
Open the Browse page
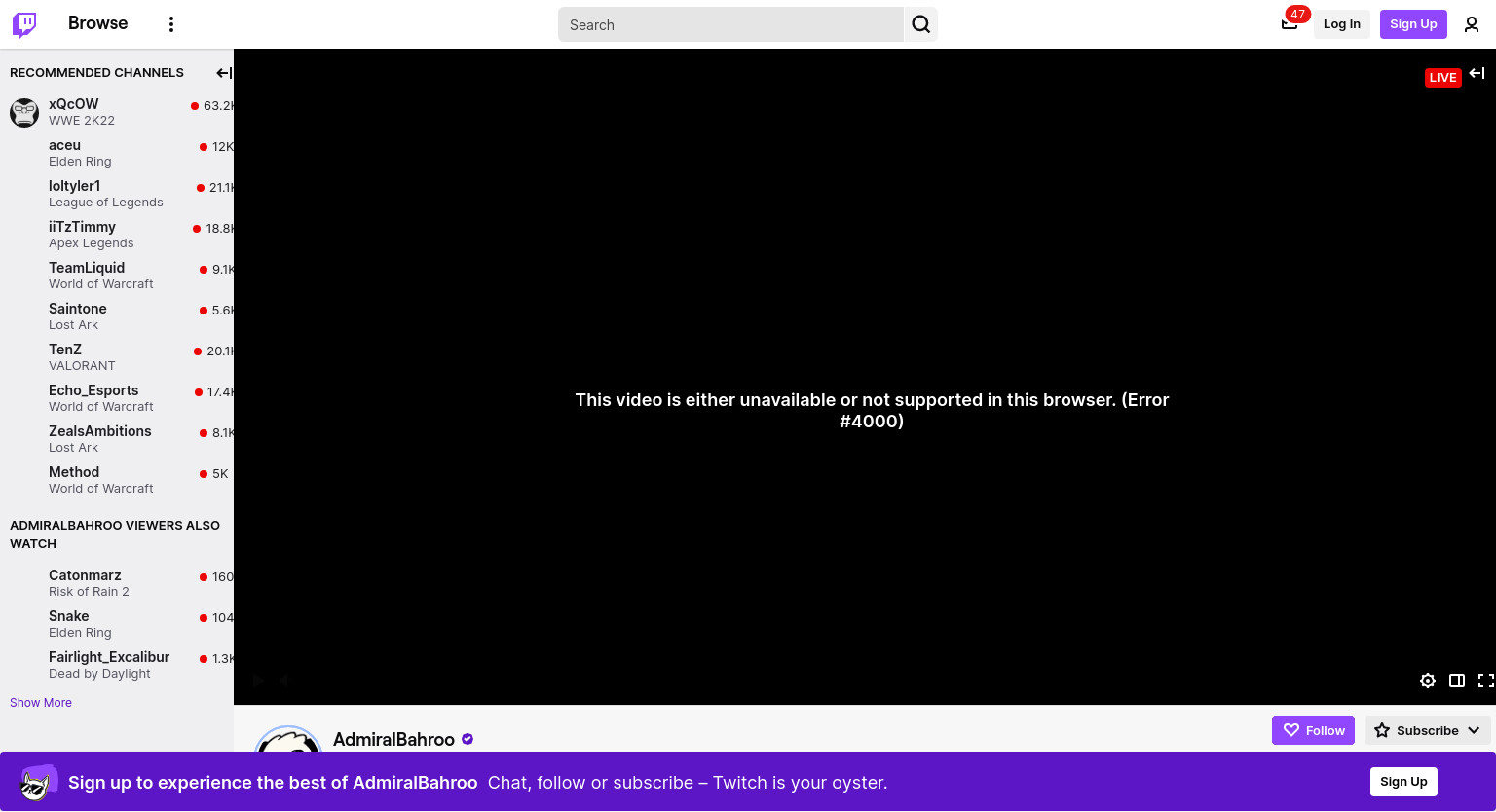click(x=97, y=23)
